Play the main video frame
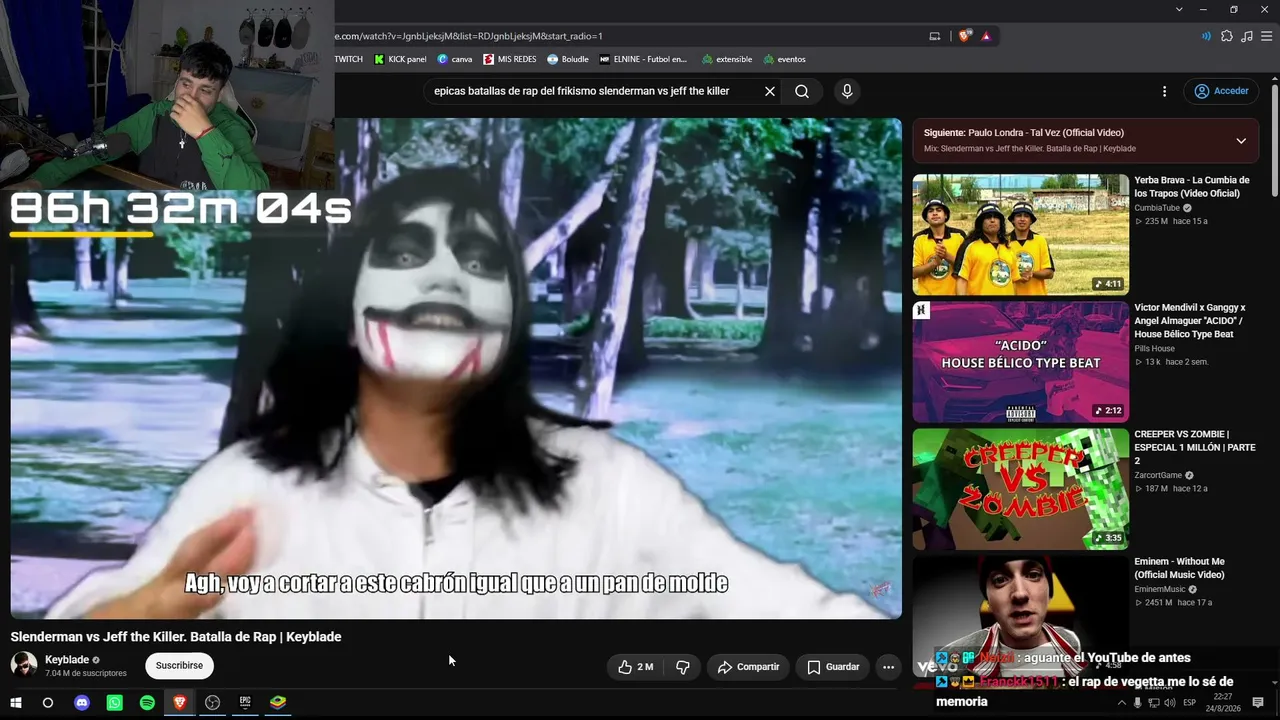 [456, 368]
